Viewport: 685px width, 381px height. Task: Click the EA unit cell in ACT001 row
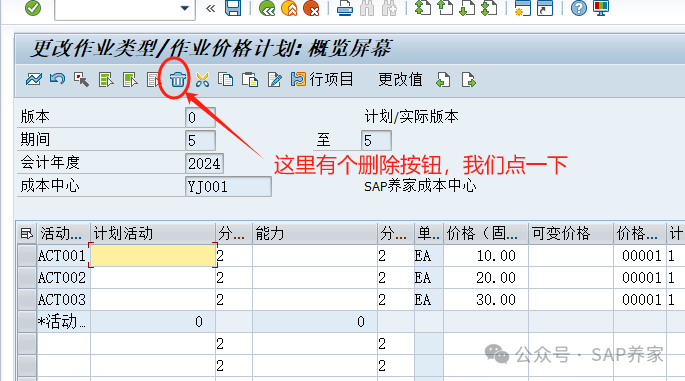tap(429, 256)
